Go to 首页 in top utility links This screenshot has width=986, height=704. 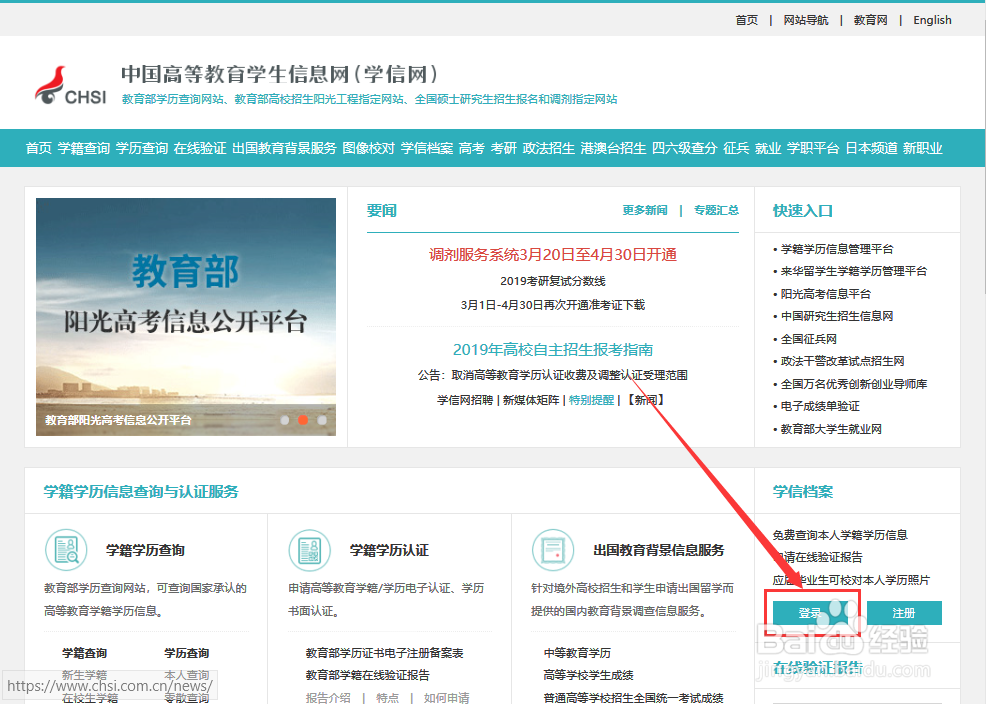tap(746, 20)
